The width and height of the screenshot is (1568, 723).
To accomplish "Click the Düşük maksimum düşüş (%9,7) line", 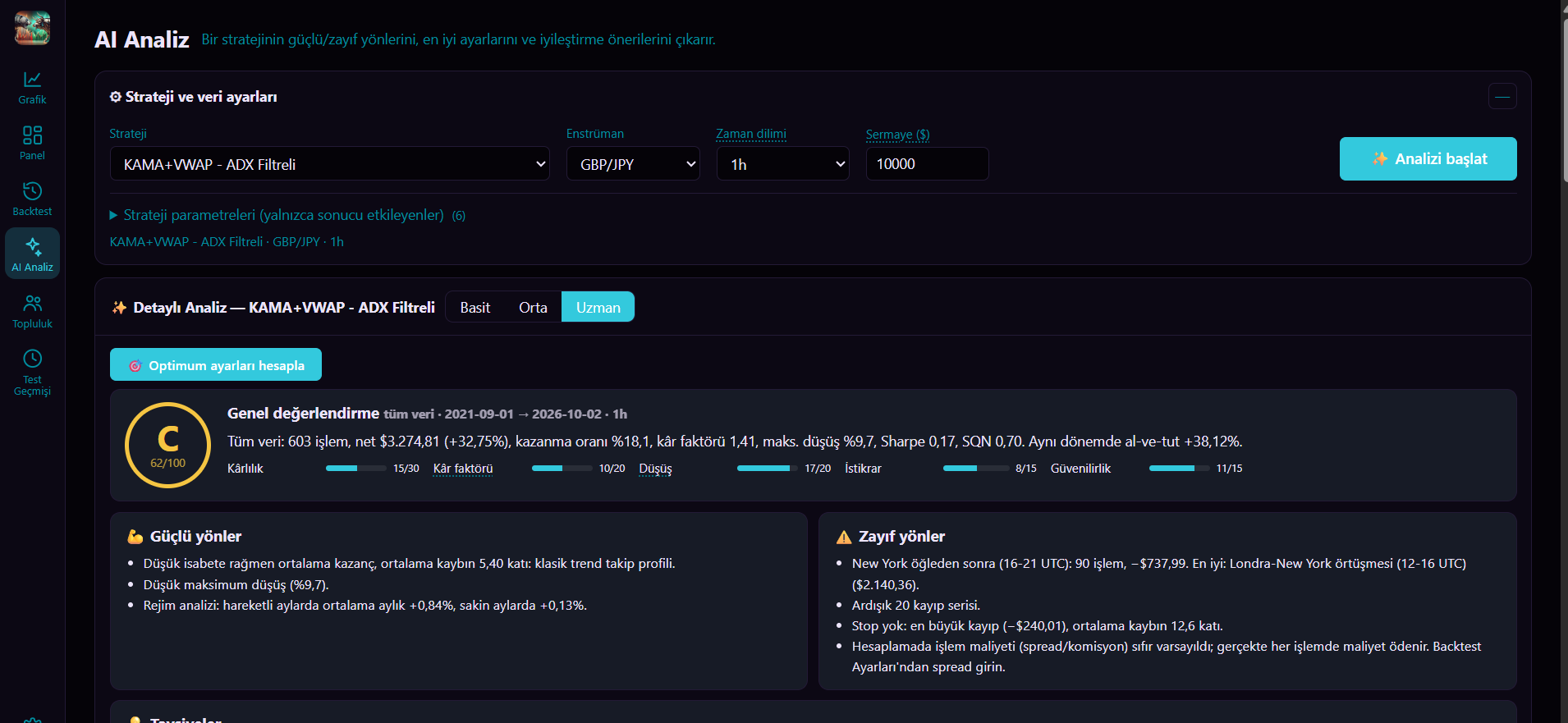I will tap(236, 585).
